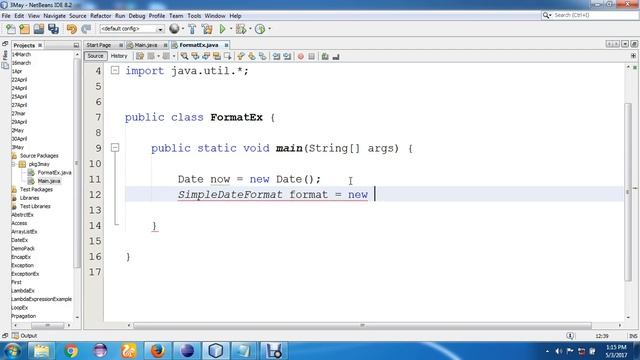Open the Output panel button

[24, 336]
